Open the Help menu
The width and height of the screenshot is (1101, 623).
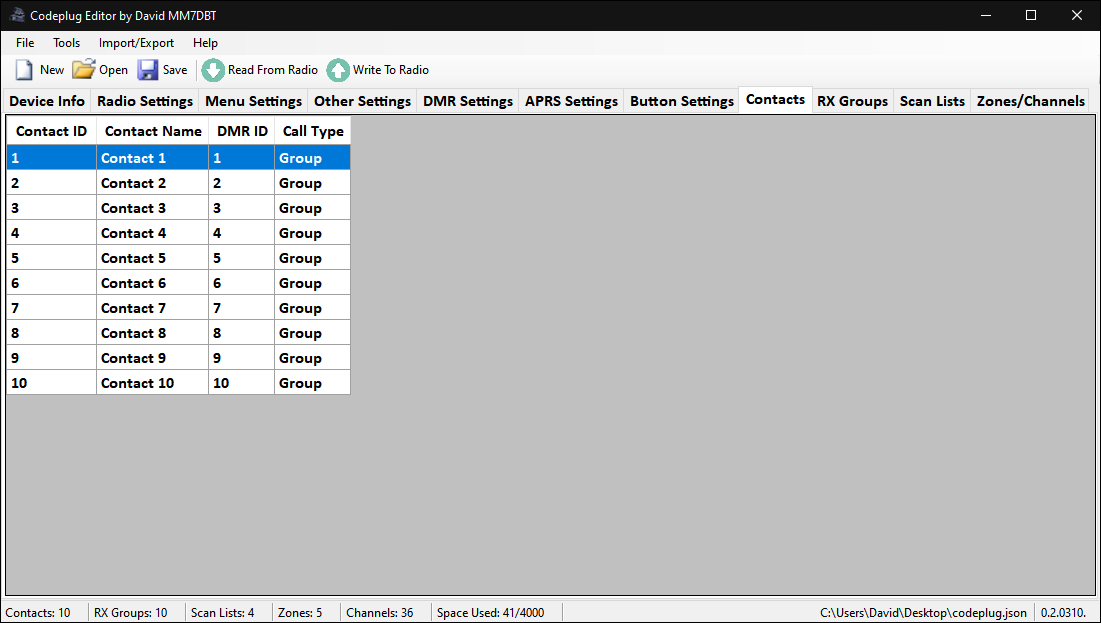tap(205, 43)
